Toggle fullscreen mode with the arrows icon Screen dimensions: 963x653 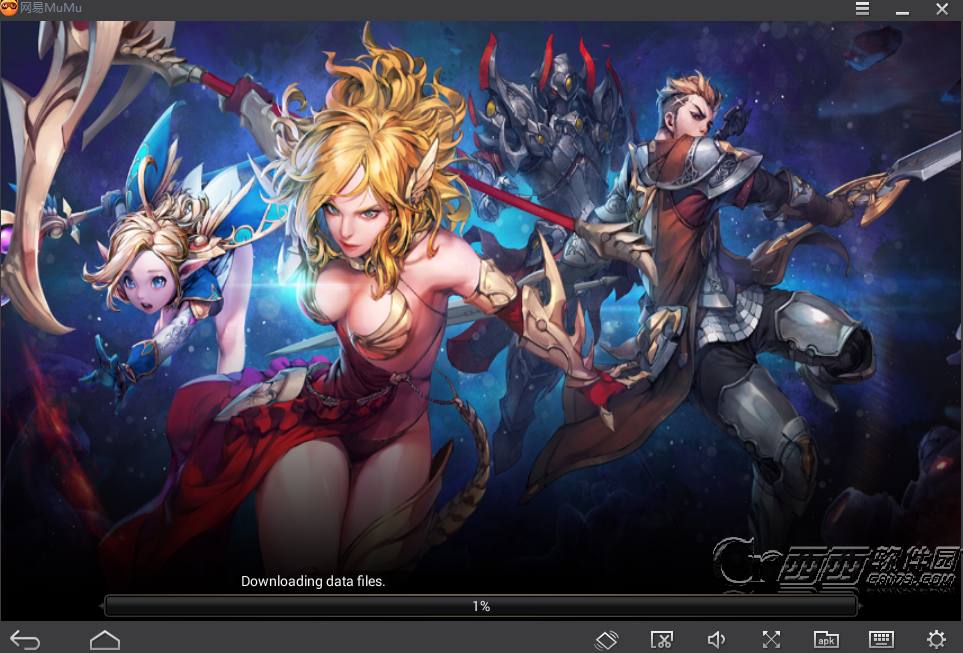pos(771,639)
